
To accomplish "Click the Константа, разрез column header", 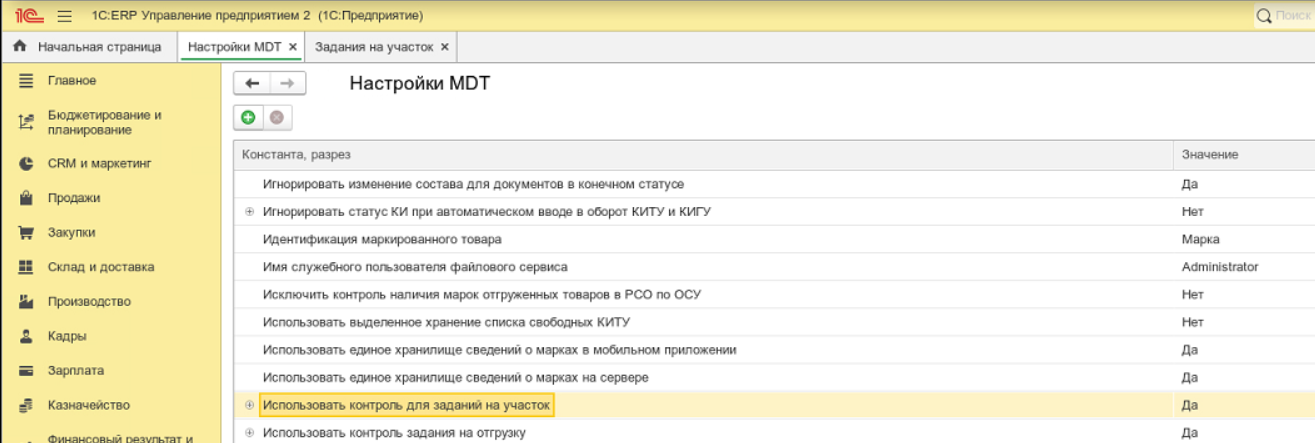I will [x=296, y=155].
